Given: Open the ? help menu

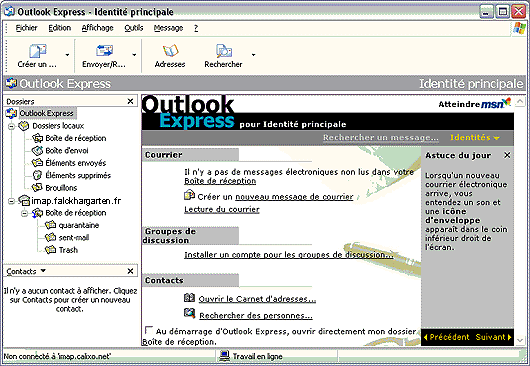Looking at the screenshot, I should point(196,28).
